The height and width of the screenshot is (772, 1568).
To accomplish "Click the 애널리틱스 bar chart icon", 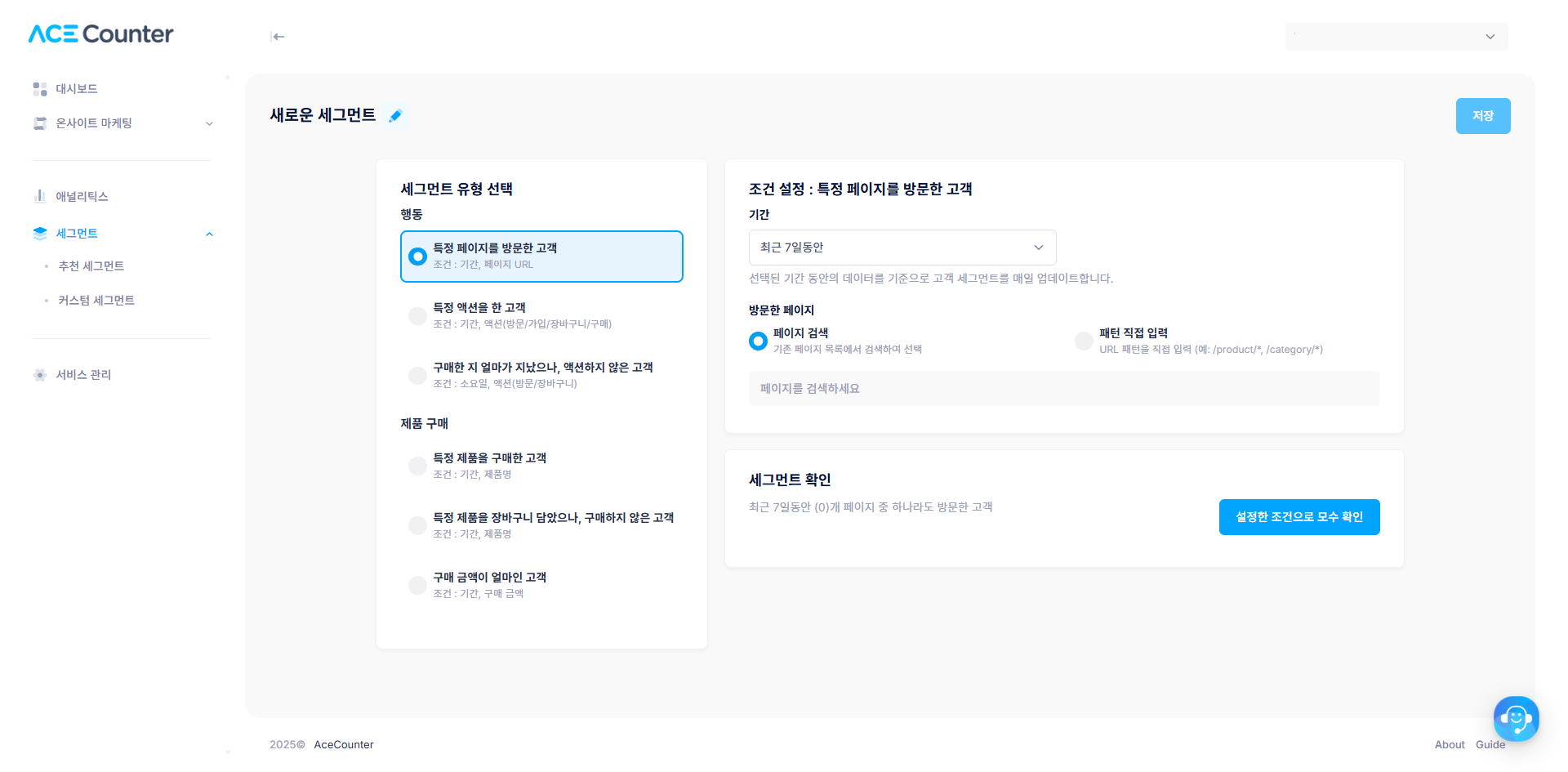I will (40, 196).
